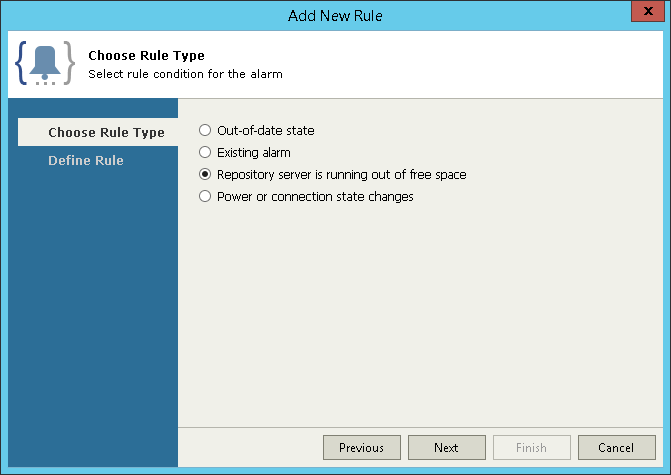Close the Add New Rule dialog
The height and width of the screenshot is (475, 671).
646,15
